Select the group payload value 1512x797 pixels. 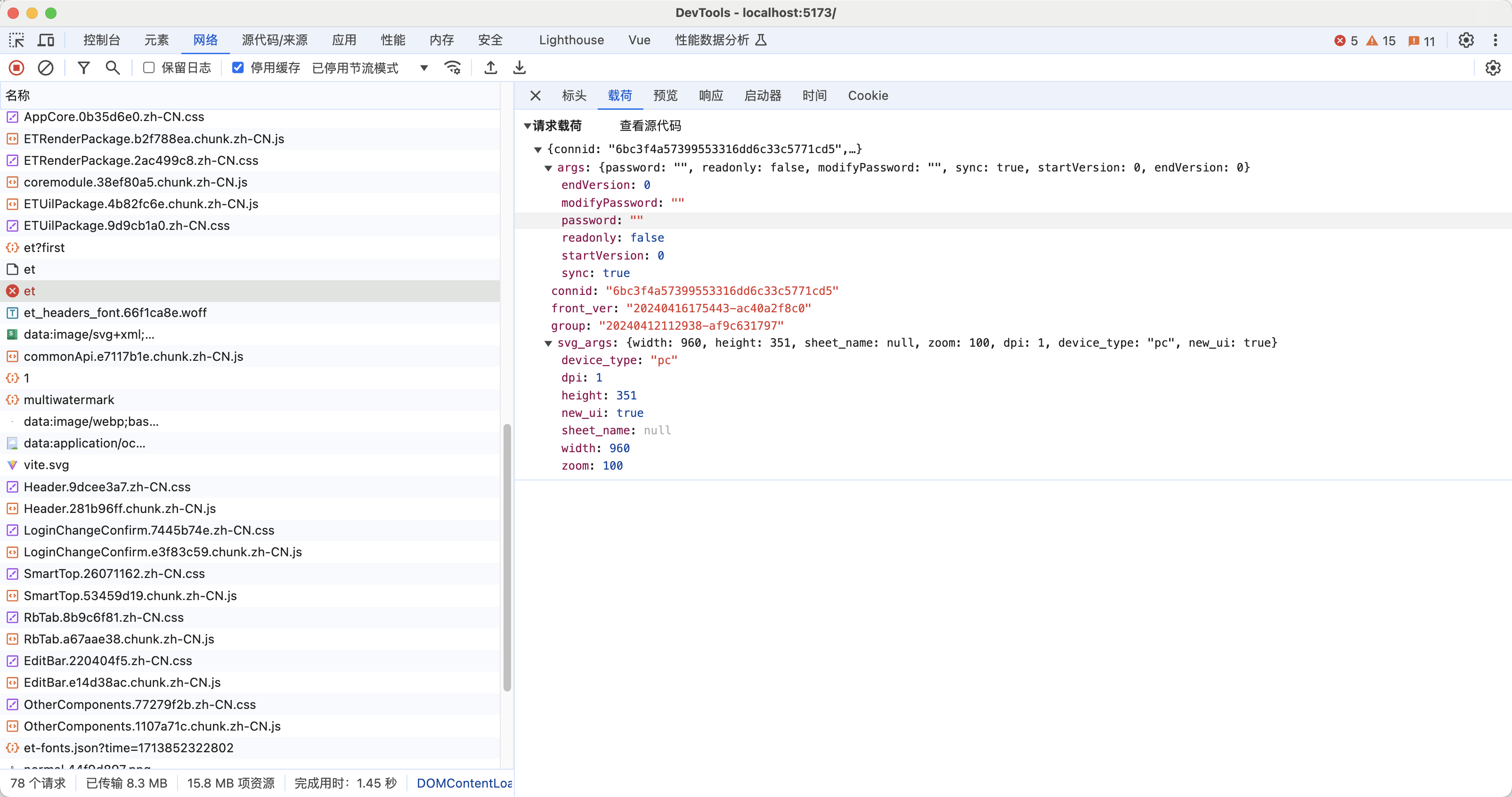(x=691, y=326)
